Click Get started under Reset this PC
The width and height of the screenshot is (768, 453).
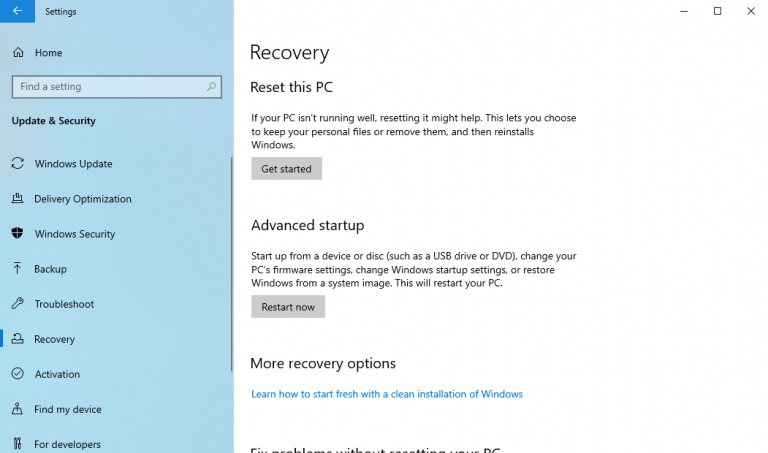pyautogui.click(x=287, y=168)
